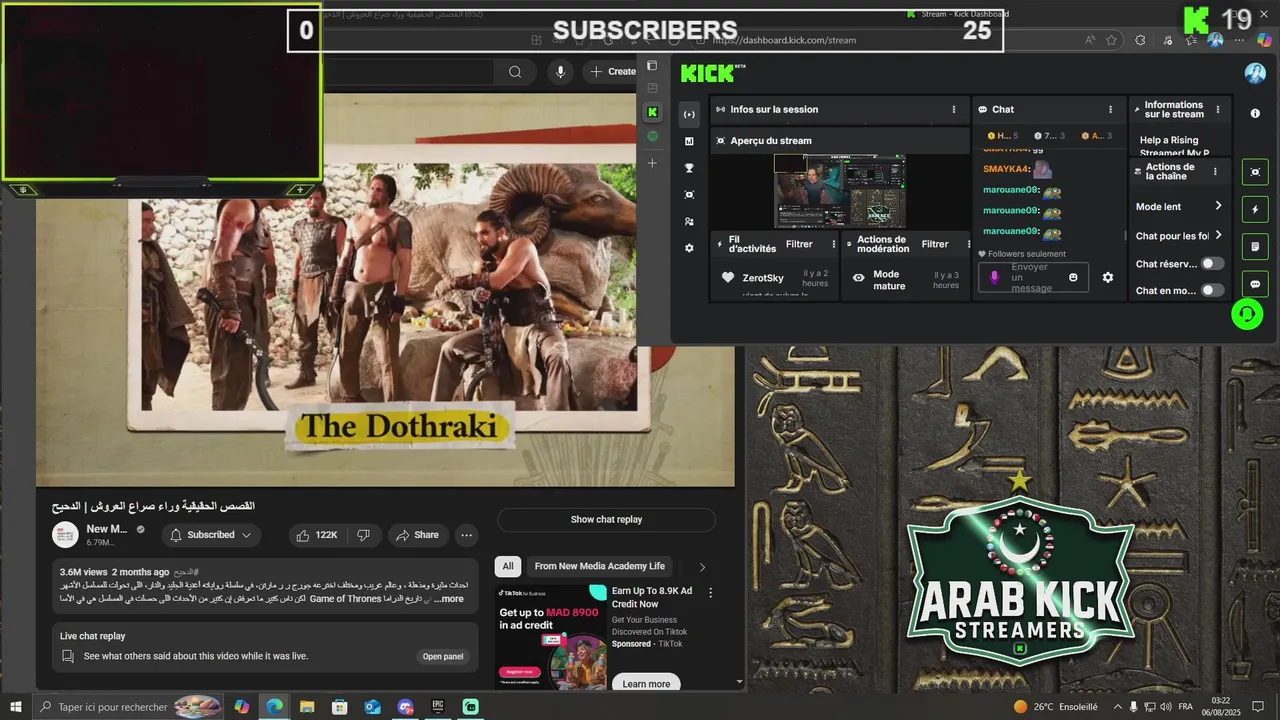
Task: Click the green-outlined capture button on right rail
Action: (1255, 172)
